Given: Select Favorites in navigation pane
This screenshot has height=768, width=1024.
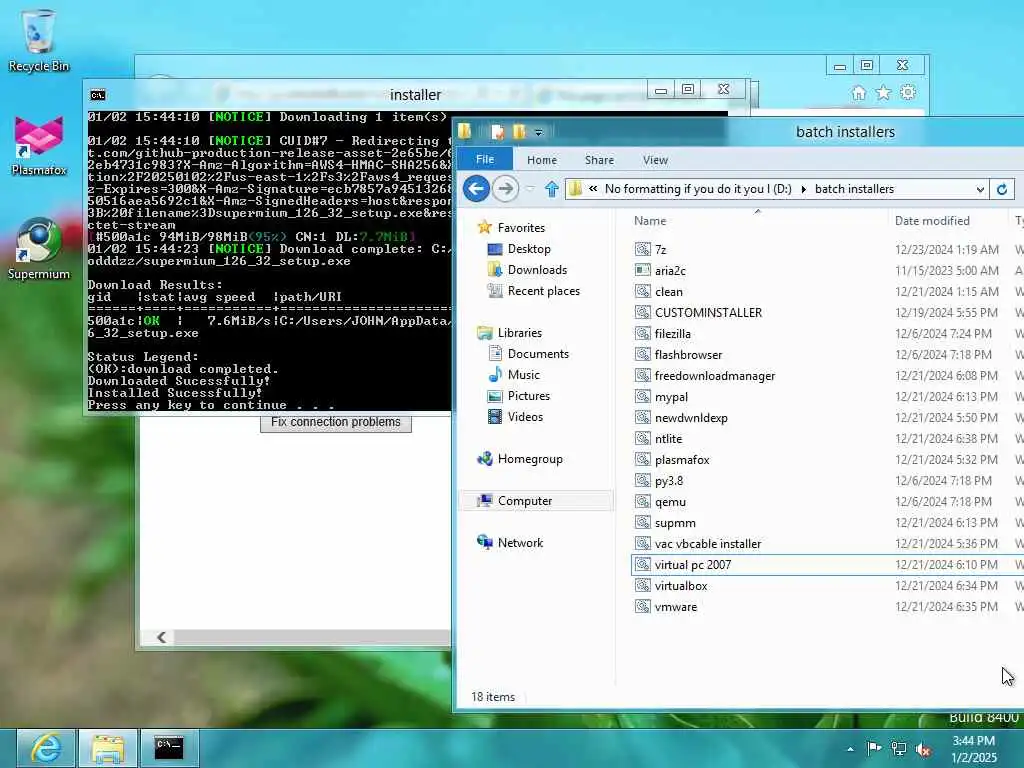Looking at the screenshot, I should coord(520,228).
